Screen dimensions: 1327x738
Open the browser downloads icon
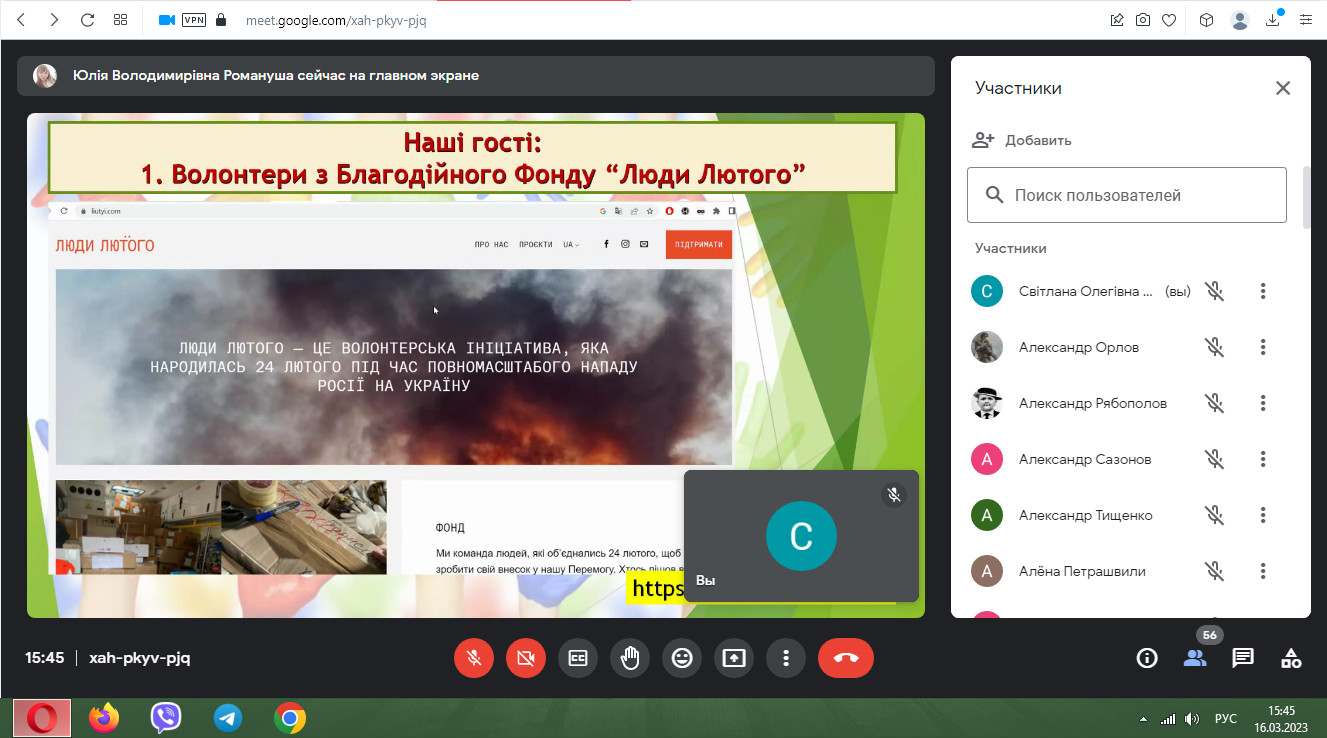tap(1273, 20)
